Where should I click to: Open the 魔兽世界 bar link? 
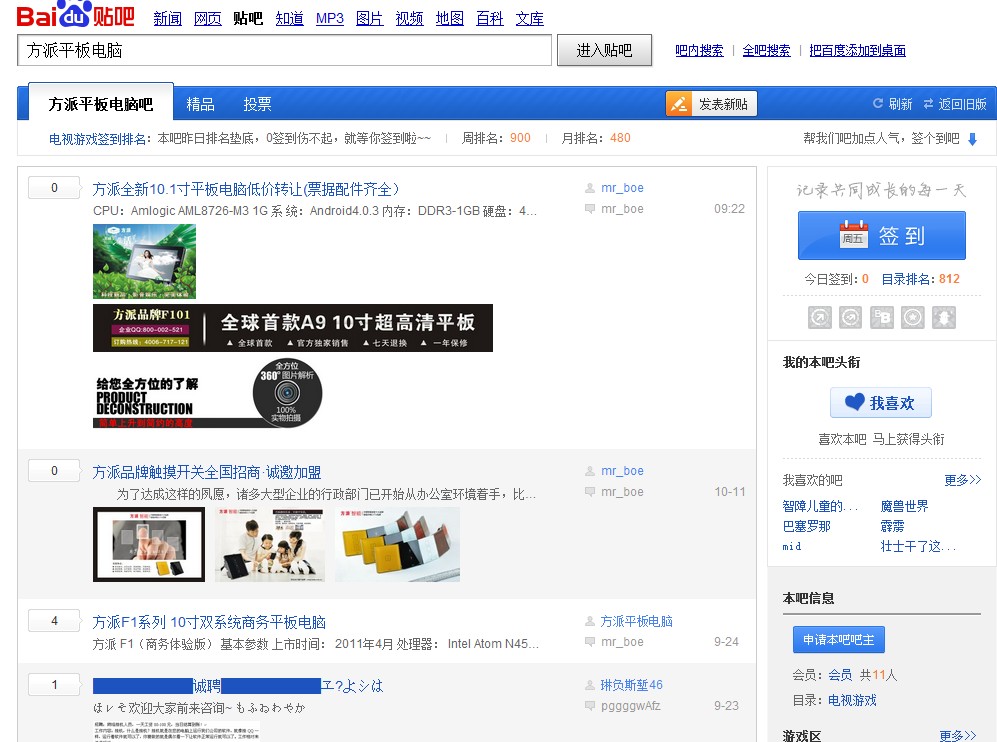click(x=904, y=506)
